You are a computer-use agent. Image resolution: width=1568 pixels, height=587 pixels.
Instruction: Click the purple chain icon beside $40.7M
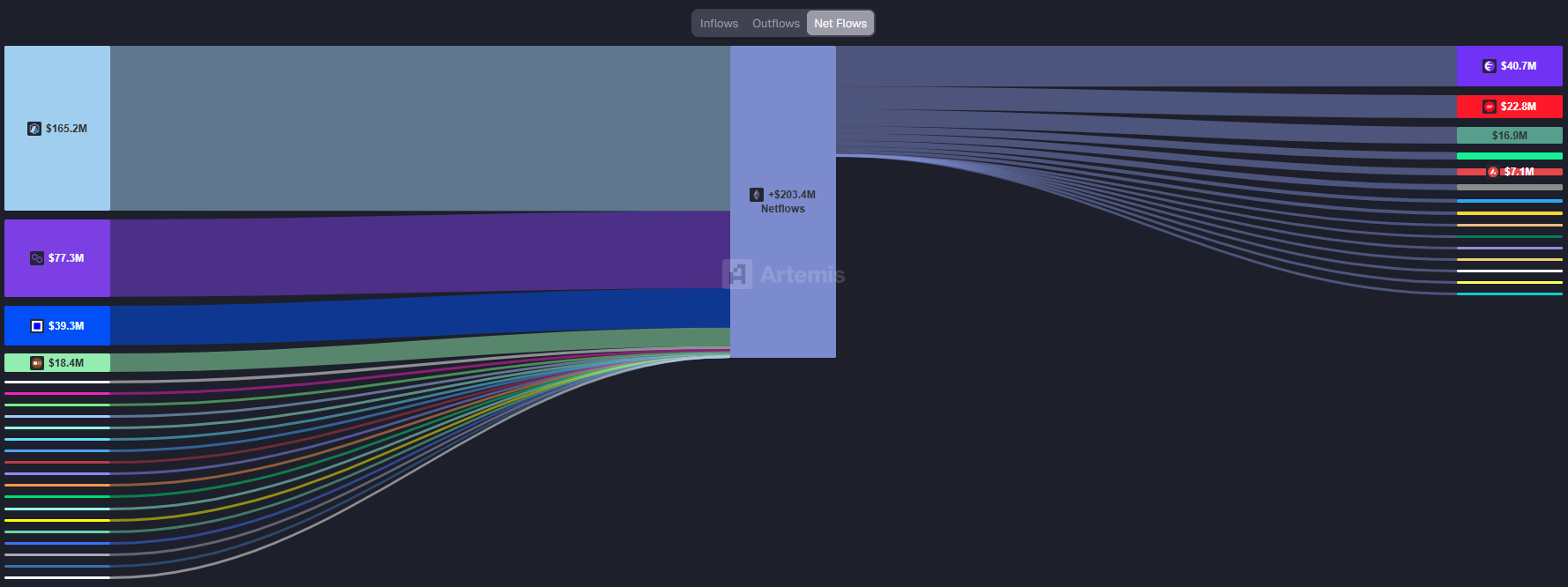(1490, 66)
